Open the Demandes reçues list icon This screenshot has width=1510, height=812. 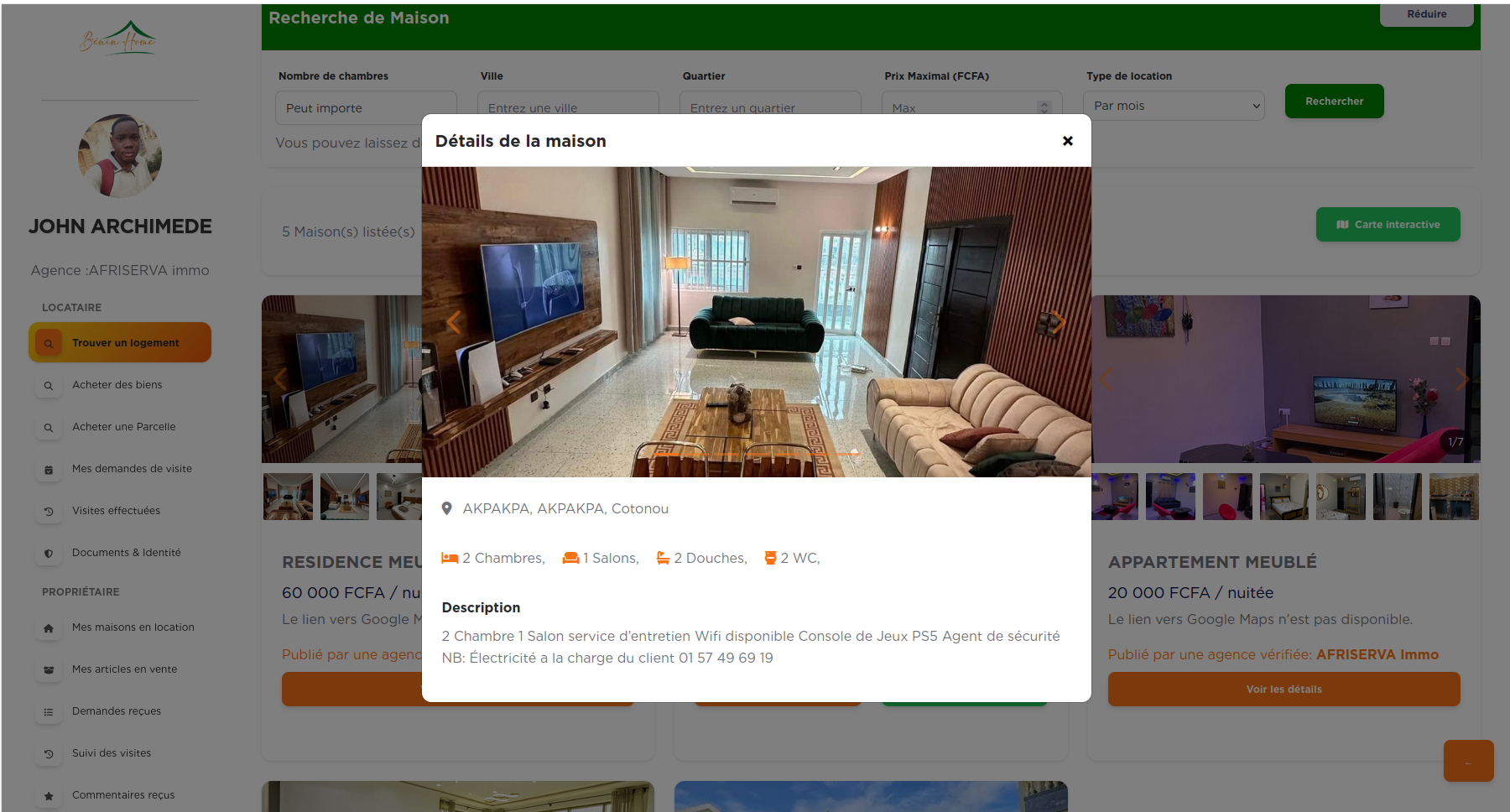[49, 711]
